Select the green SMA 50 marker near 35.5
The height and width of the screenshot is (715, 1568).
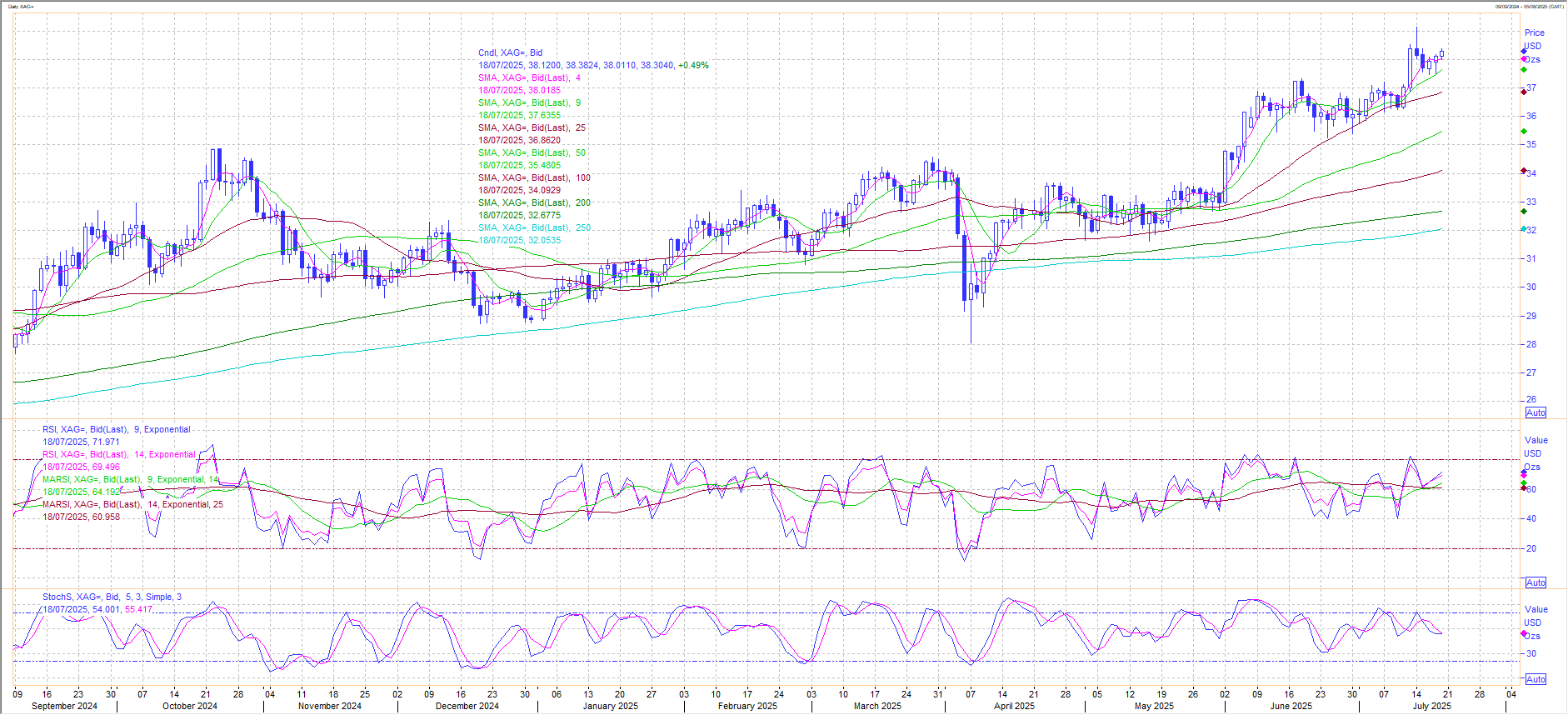click(x=1524, y=132)
